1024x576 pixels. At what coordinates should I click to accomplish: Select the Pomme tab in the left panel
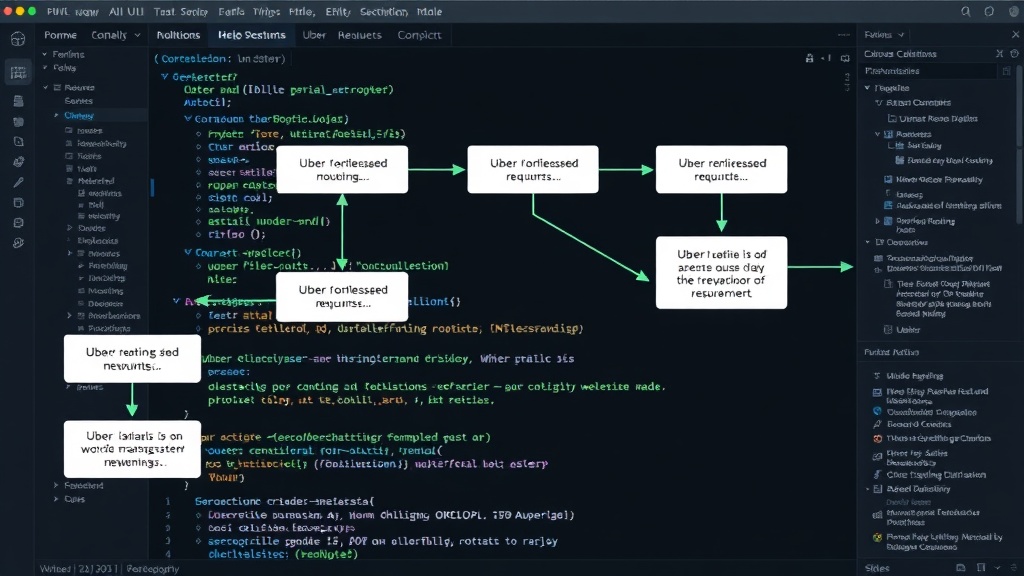click(60, 35)
